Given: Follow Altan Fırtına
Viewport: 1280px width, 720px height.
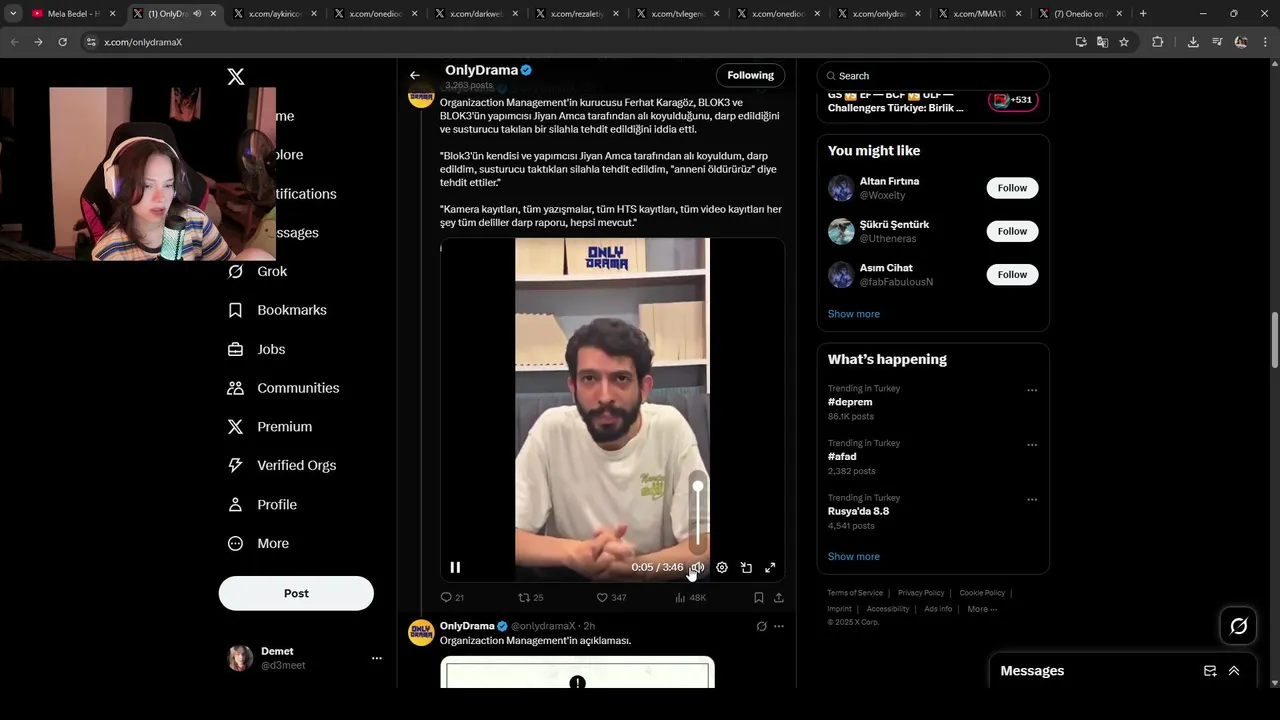Looking at the screenshot, I should [1012, 188].
